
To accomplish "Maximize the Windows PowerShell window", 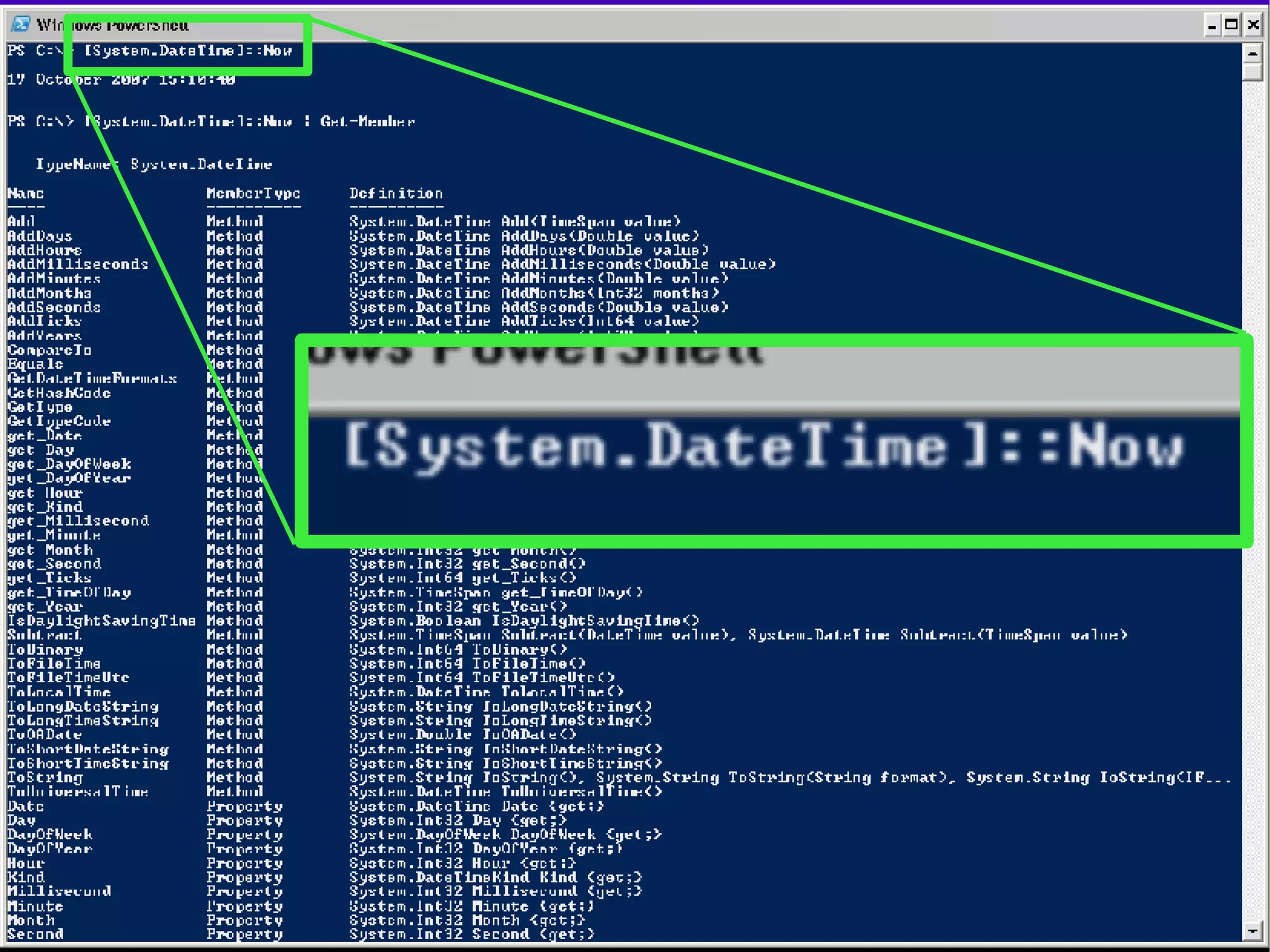I will pyautogui.click(x=1232, y=25).
